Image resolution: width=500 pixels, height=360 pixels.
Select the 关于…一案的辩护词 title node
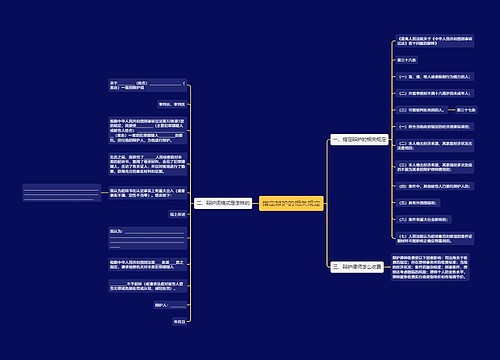147,85
